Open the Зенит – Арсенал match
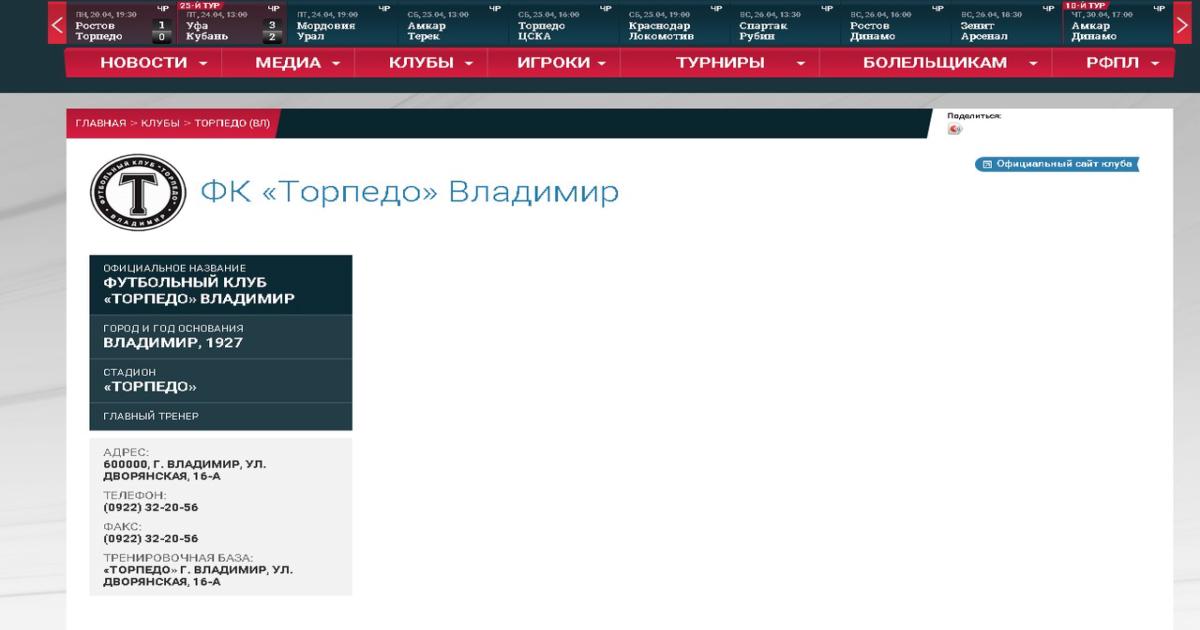Viewport: 1200px width, 630px height. pos(1006,25)
